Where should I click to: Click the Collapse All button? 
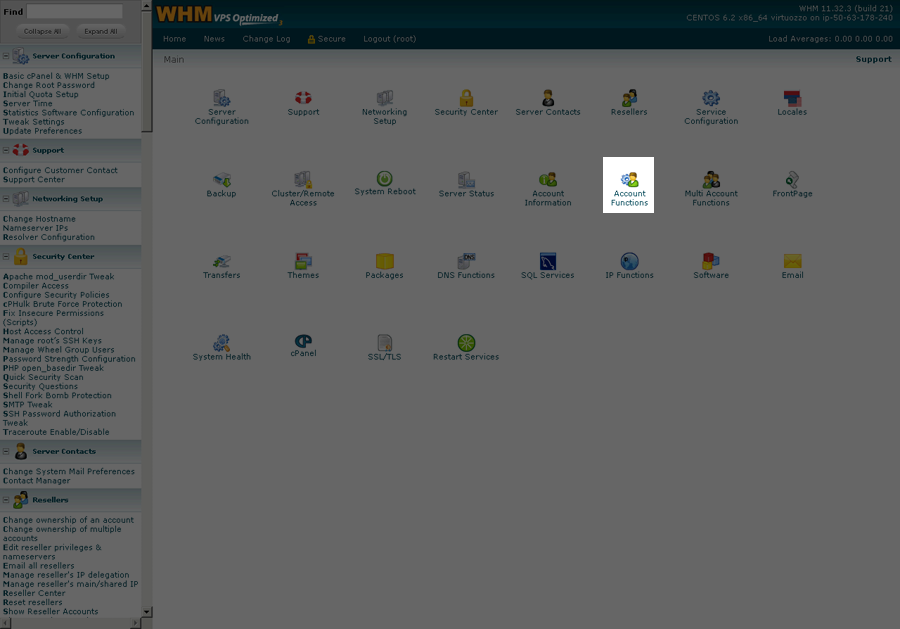pos(42,32)
